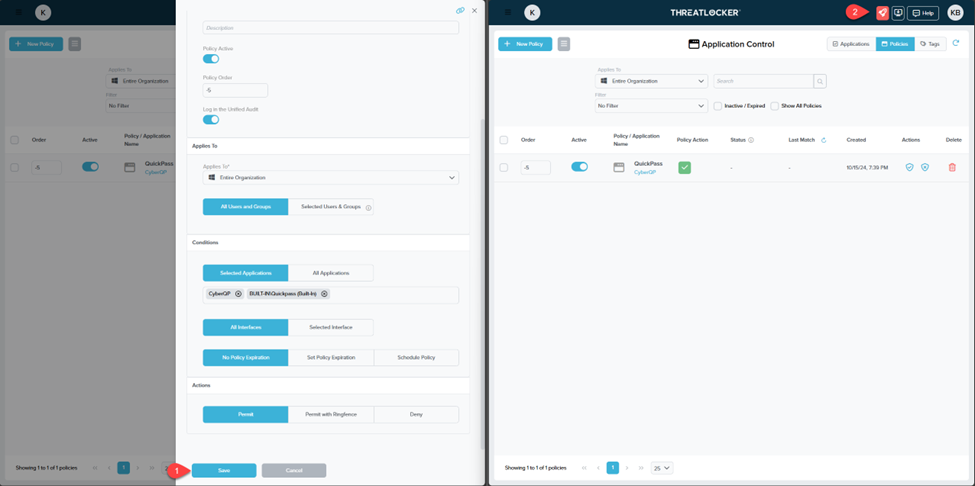
Task: Select all policies header checkbox right window
Action: click(504, 140)
